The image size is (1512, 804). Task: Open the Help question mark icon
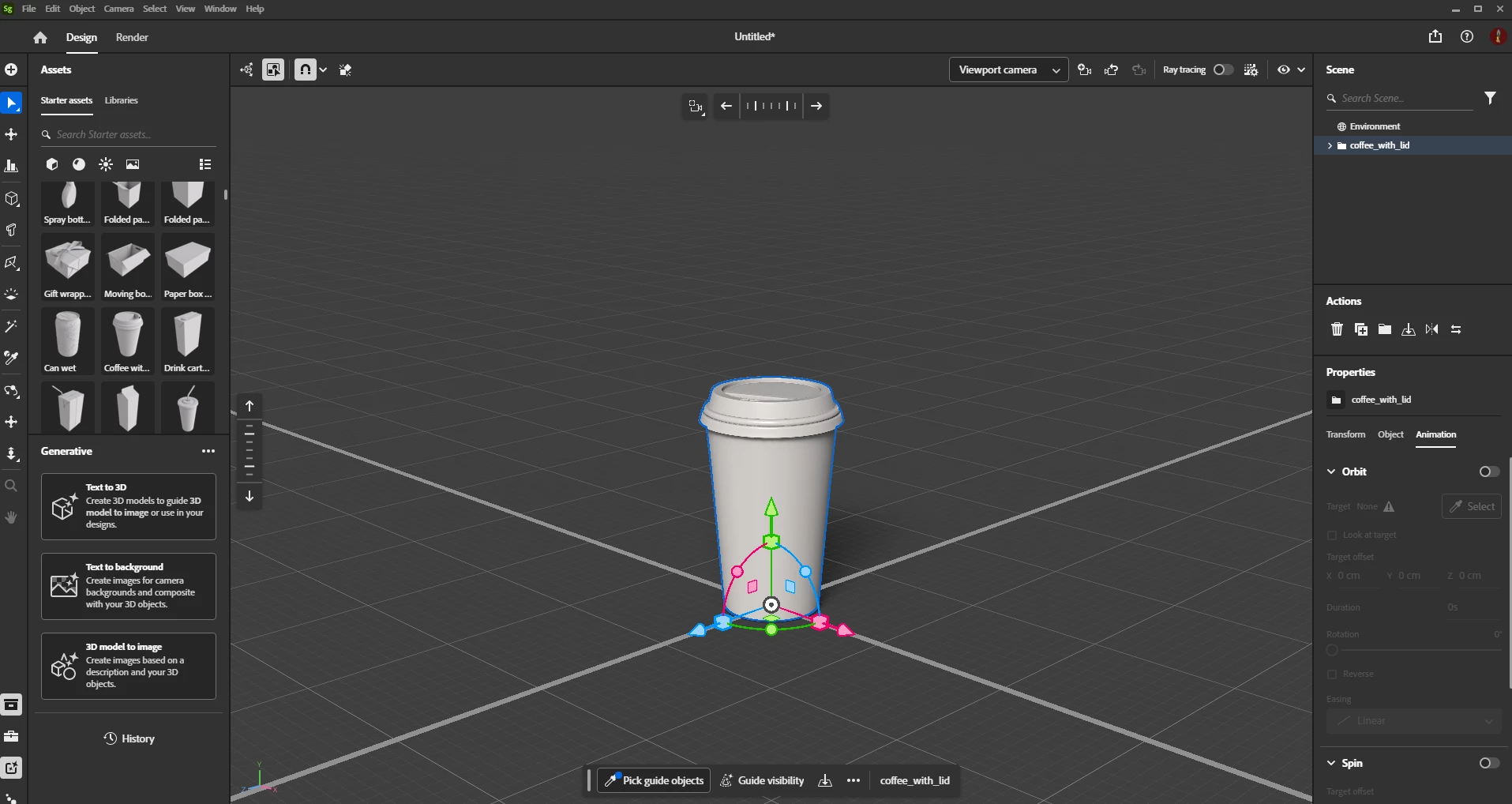pyautogui.click(x=1467, y=36)
